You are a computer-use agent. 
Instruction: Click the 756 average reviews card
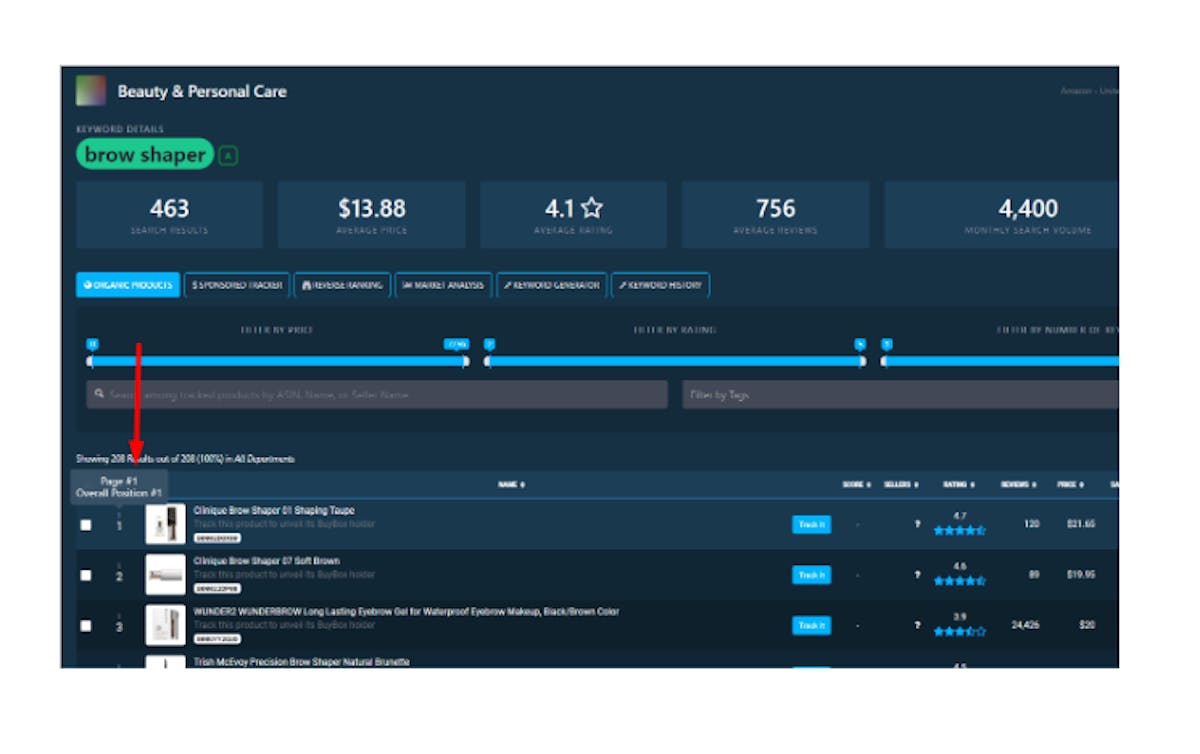coord(775,215)
